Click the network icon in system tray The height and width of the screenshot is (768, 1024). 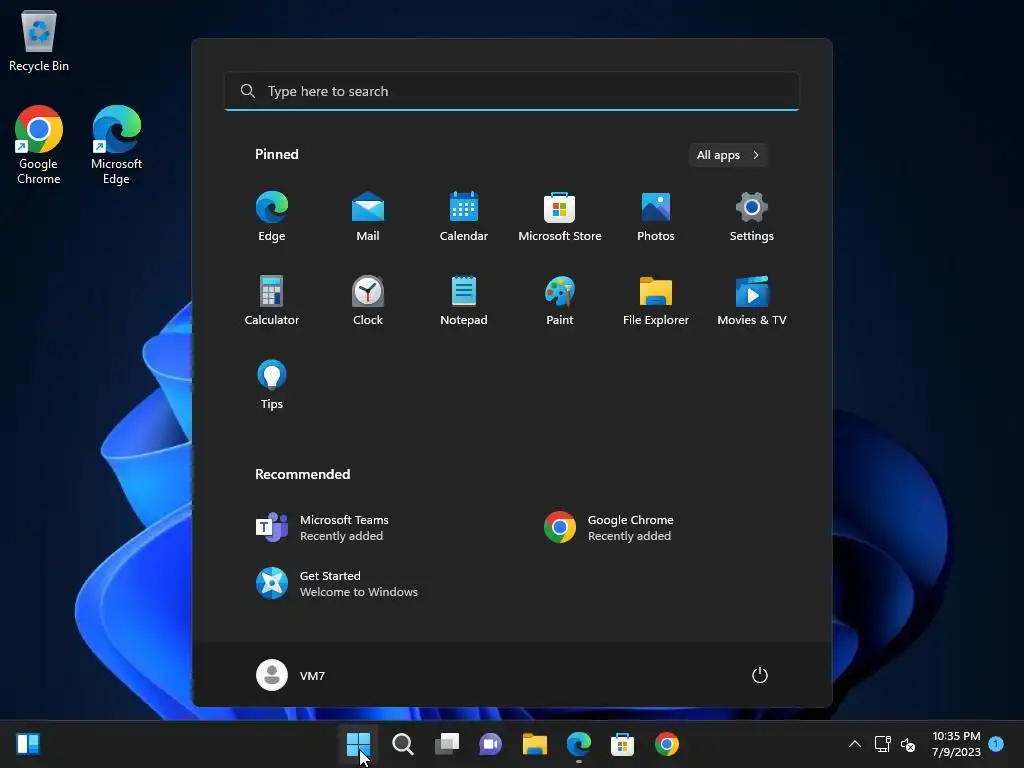pos(883,744)
